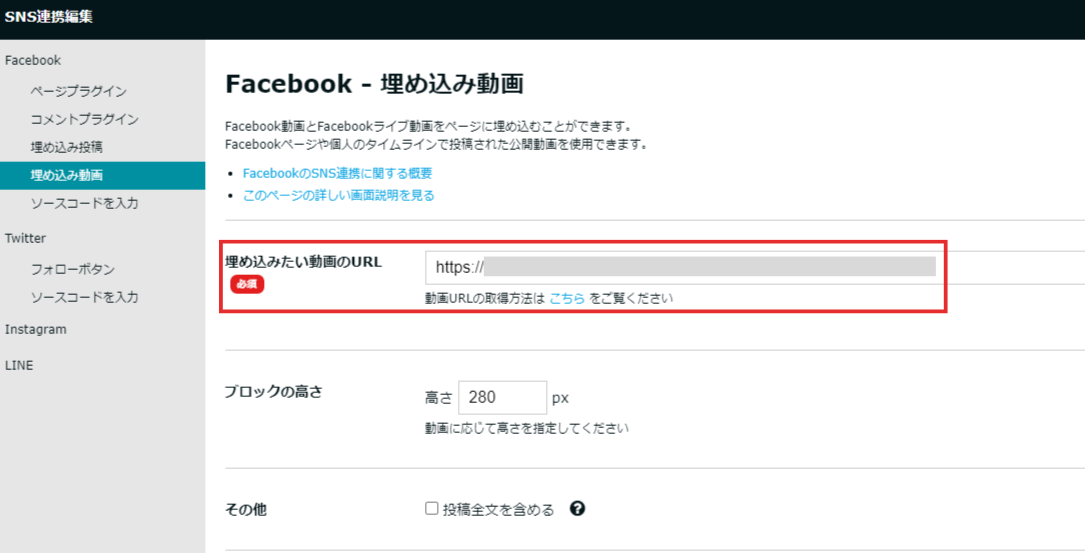The height and width of the screenshot is (553, 1085).
Task: Select コメントプラグイン in the sidebar
Action: pyautogui.click(x=84, y=119)
